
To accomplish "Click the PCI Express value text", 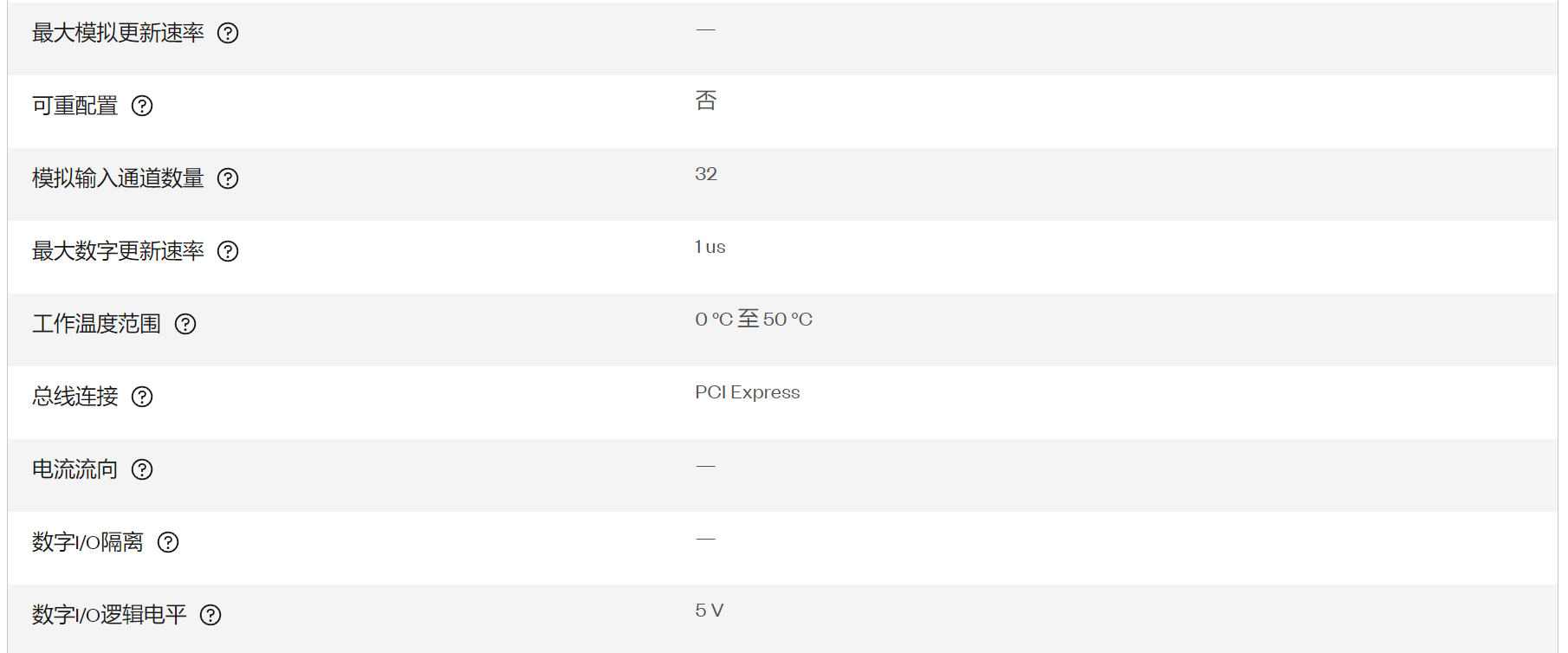I will [748, 392].
